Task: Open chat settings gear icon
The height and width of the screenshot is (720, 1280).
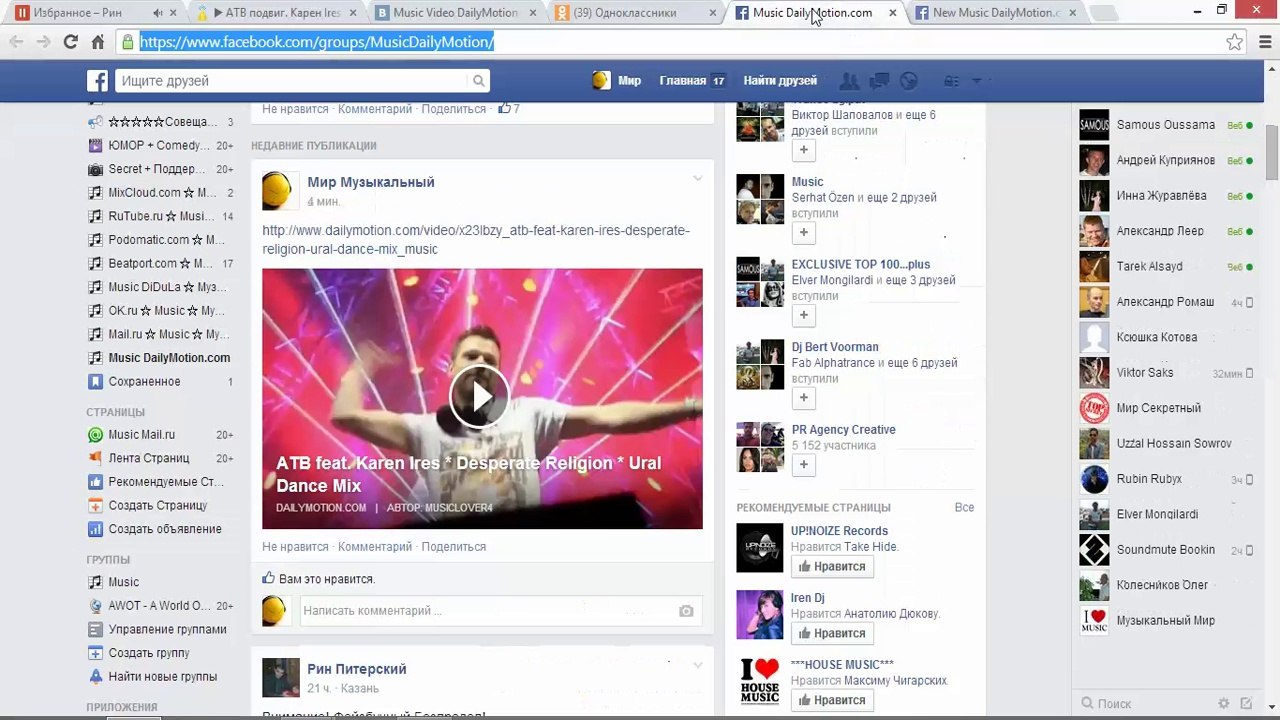Action: (1224, 704)
